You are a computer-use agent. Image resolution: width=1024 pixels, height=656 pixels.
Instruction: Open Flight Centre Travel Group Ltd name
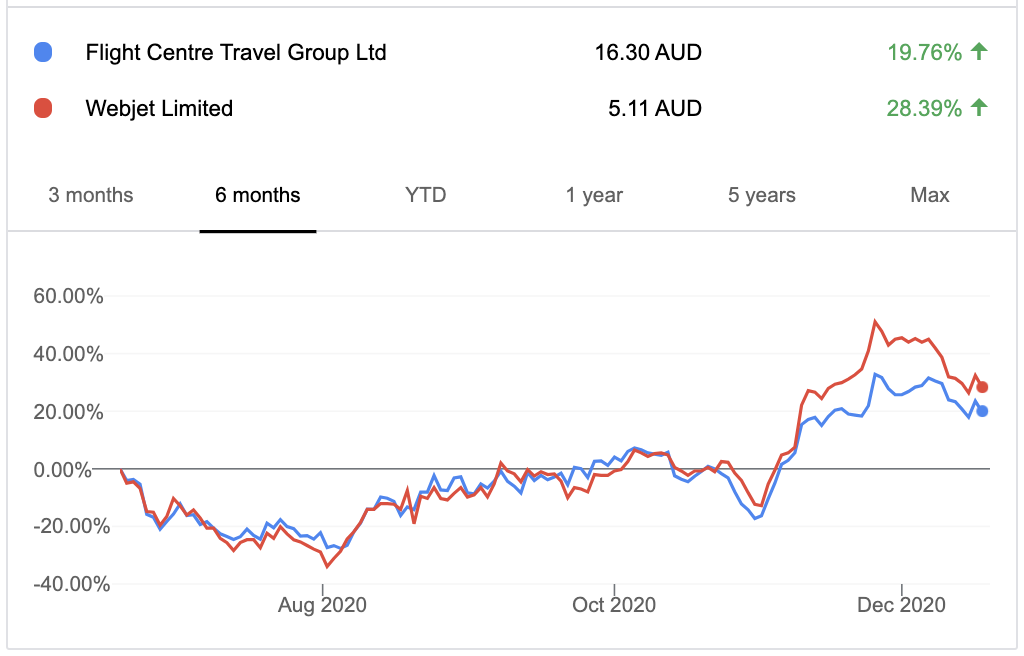pos(236,52)
